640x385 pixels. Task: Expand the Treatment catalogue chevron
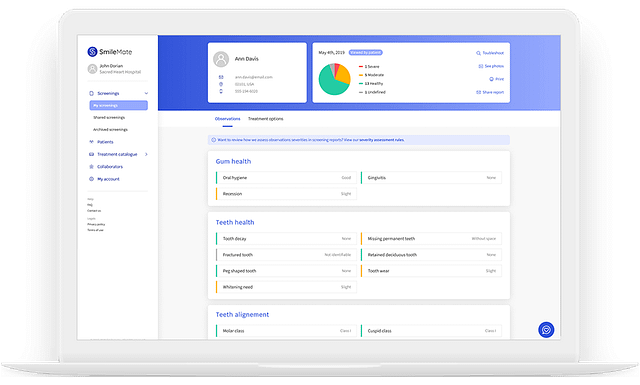146,154
